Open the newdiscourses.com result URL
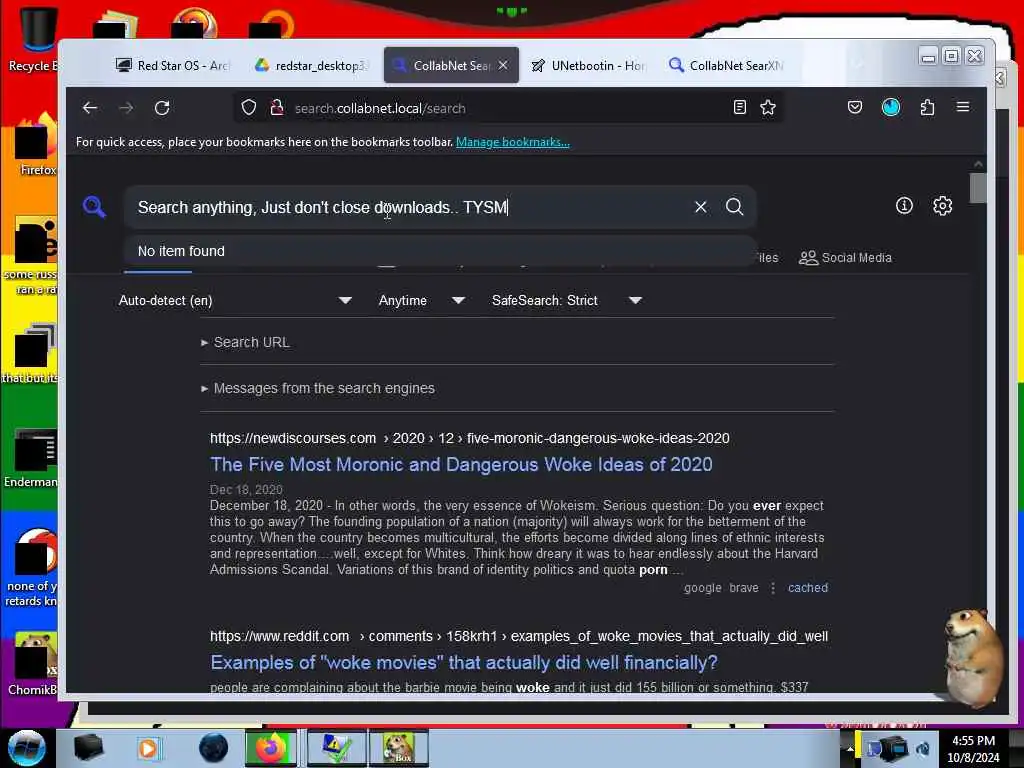1024x768 pixels. 470,438
